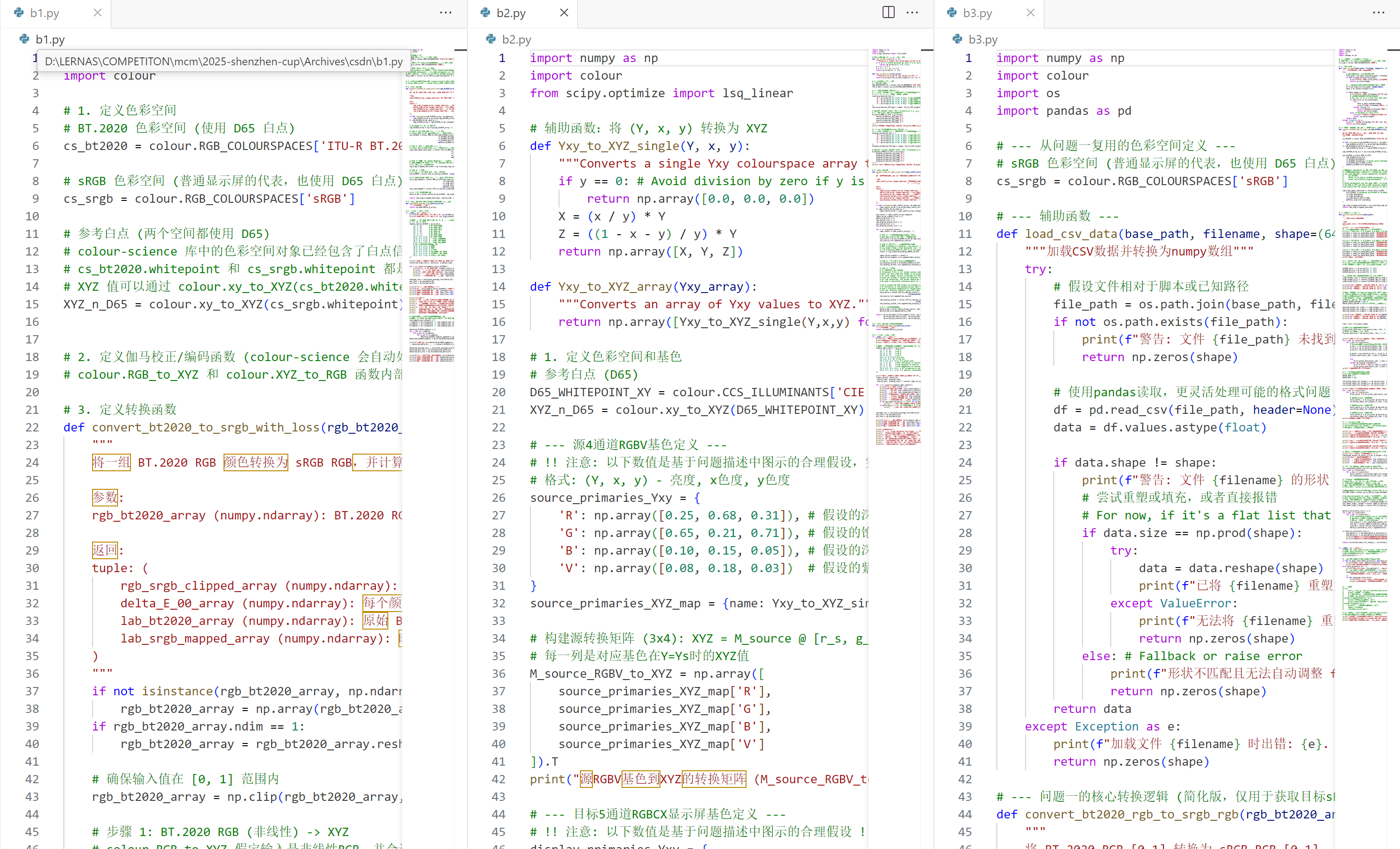Viewport: 1400px width, 849px height.
Task: Close the b2.py tab
Action: [x=564, y=12]
